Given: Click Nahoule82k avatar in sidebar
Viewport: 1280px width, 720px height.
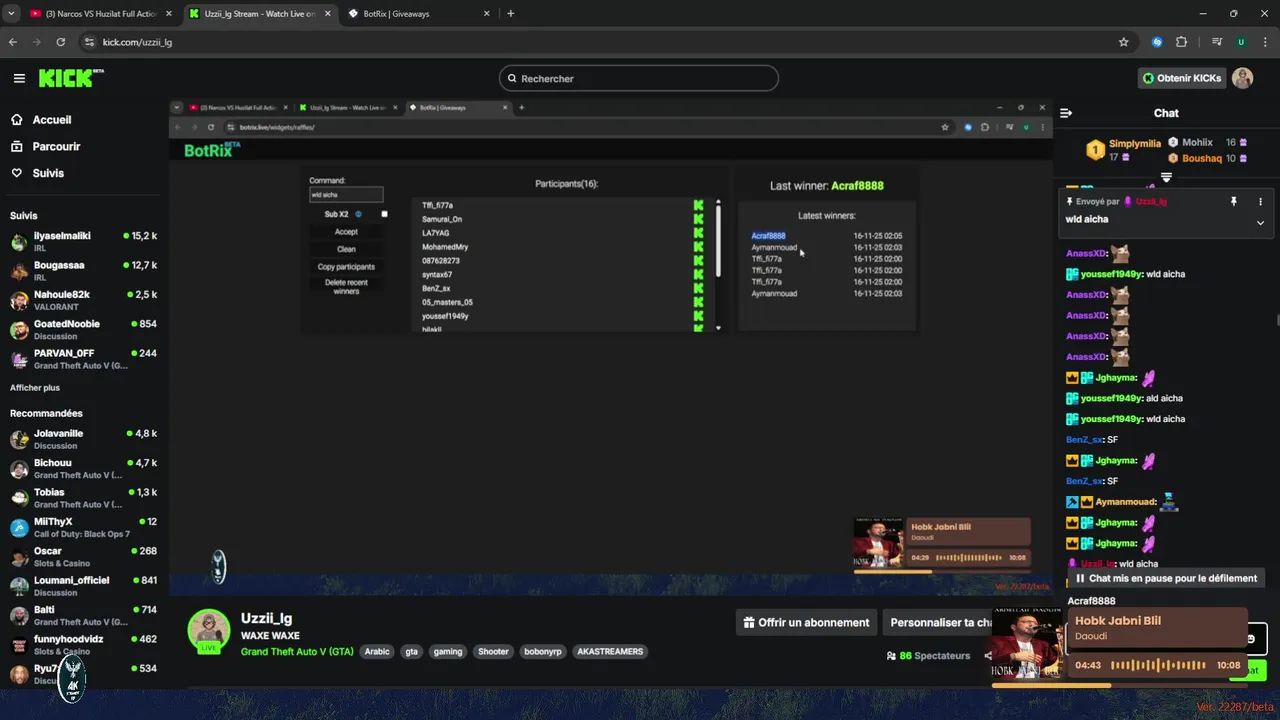Looking at the screenshot, I should pyautogui.click(x=19, y=301).
